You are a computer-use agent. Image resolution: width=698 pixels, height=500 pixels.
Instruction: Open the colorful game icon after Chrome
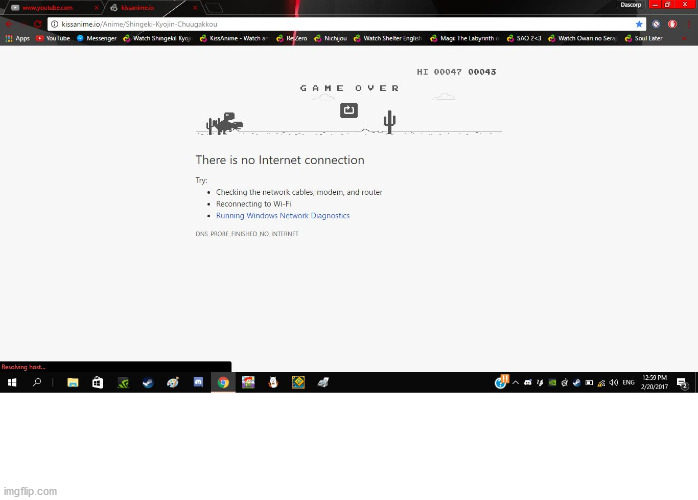[x=248, y=382]
